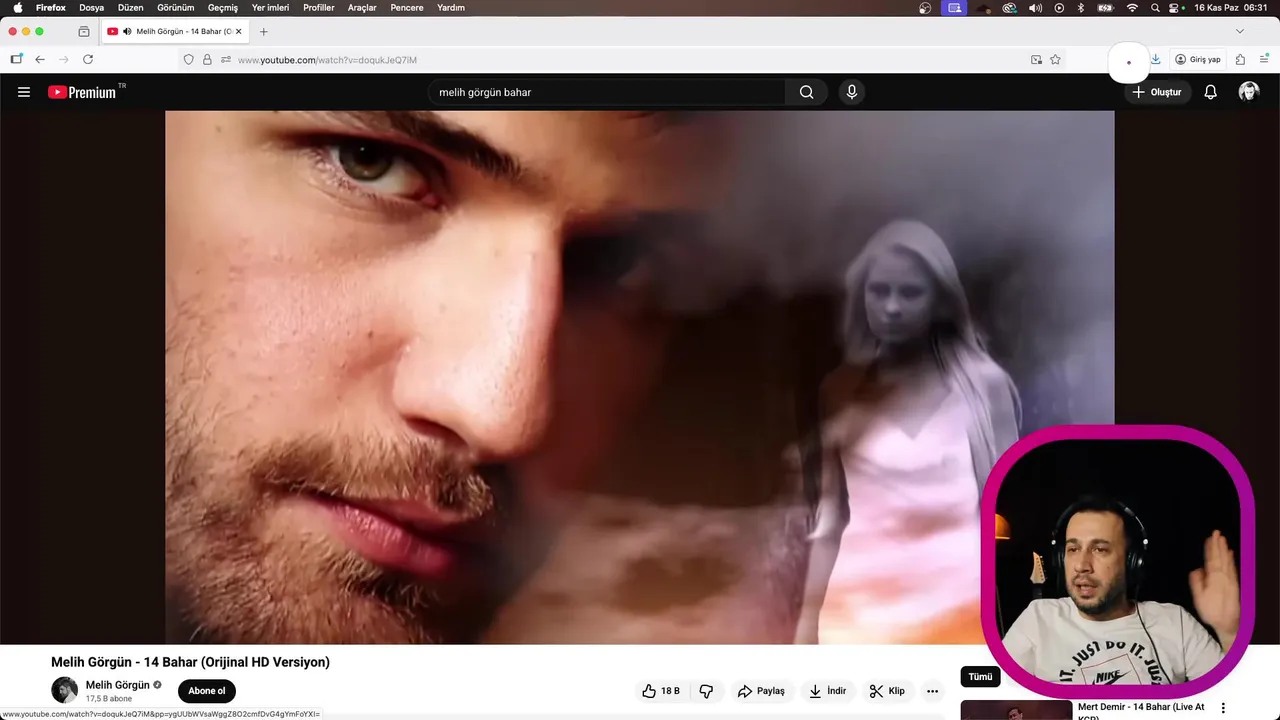This screenshot has height=720, width=1280.
Task: Open the Firefox application menu in menu bar
Action: pos(51,8)
